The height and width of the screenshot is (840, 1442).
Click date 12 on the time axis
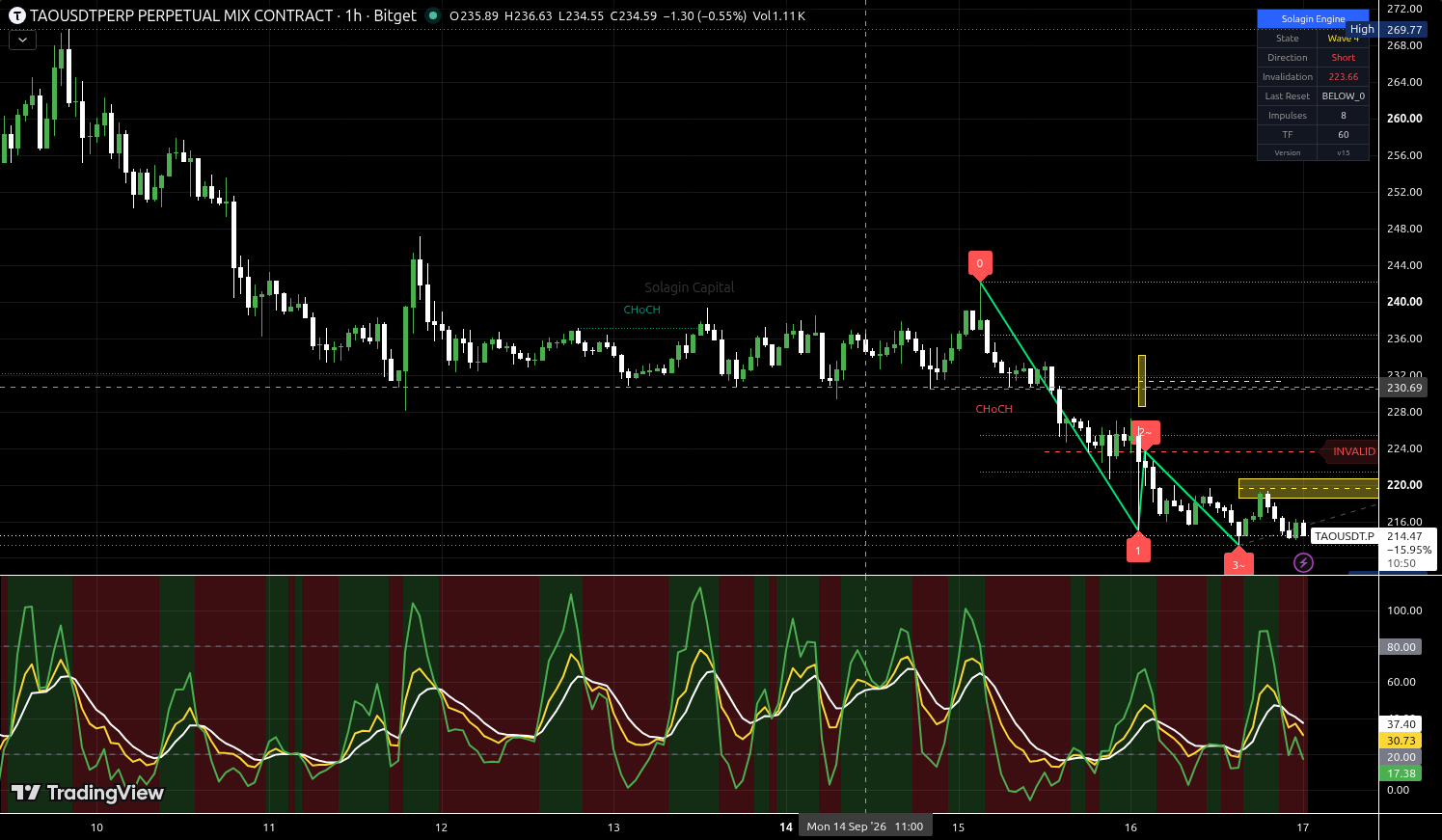pos(442,826)
